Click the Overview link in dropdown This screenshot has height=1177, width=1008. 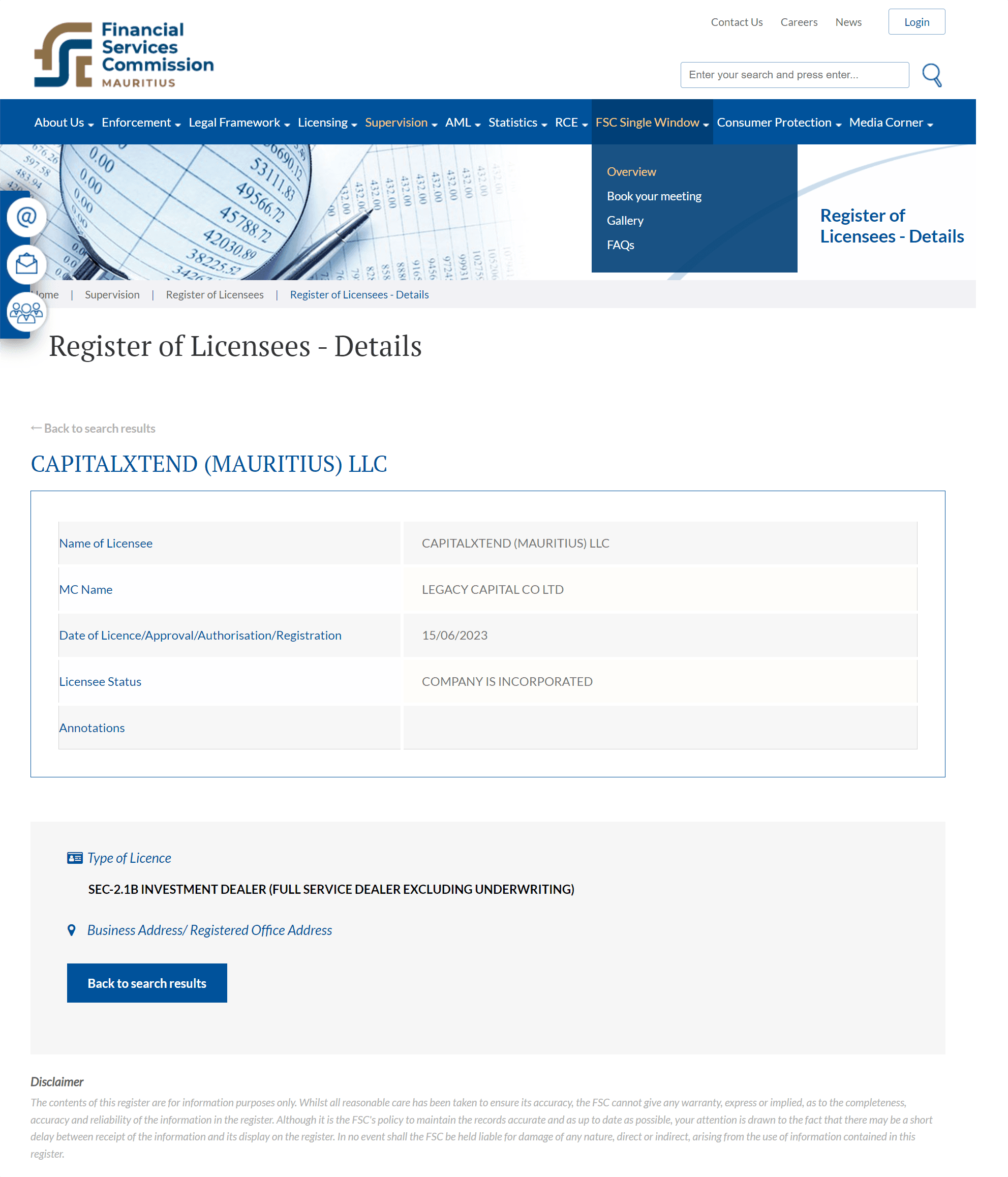tap(631, 171)
